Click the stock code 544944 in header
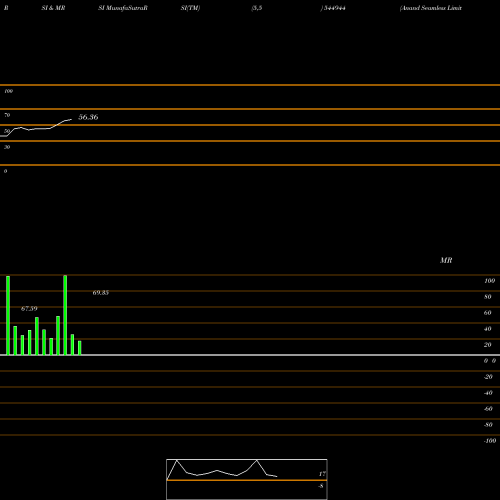500x500 pixels. [x=335, y=8]
